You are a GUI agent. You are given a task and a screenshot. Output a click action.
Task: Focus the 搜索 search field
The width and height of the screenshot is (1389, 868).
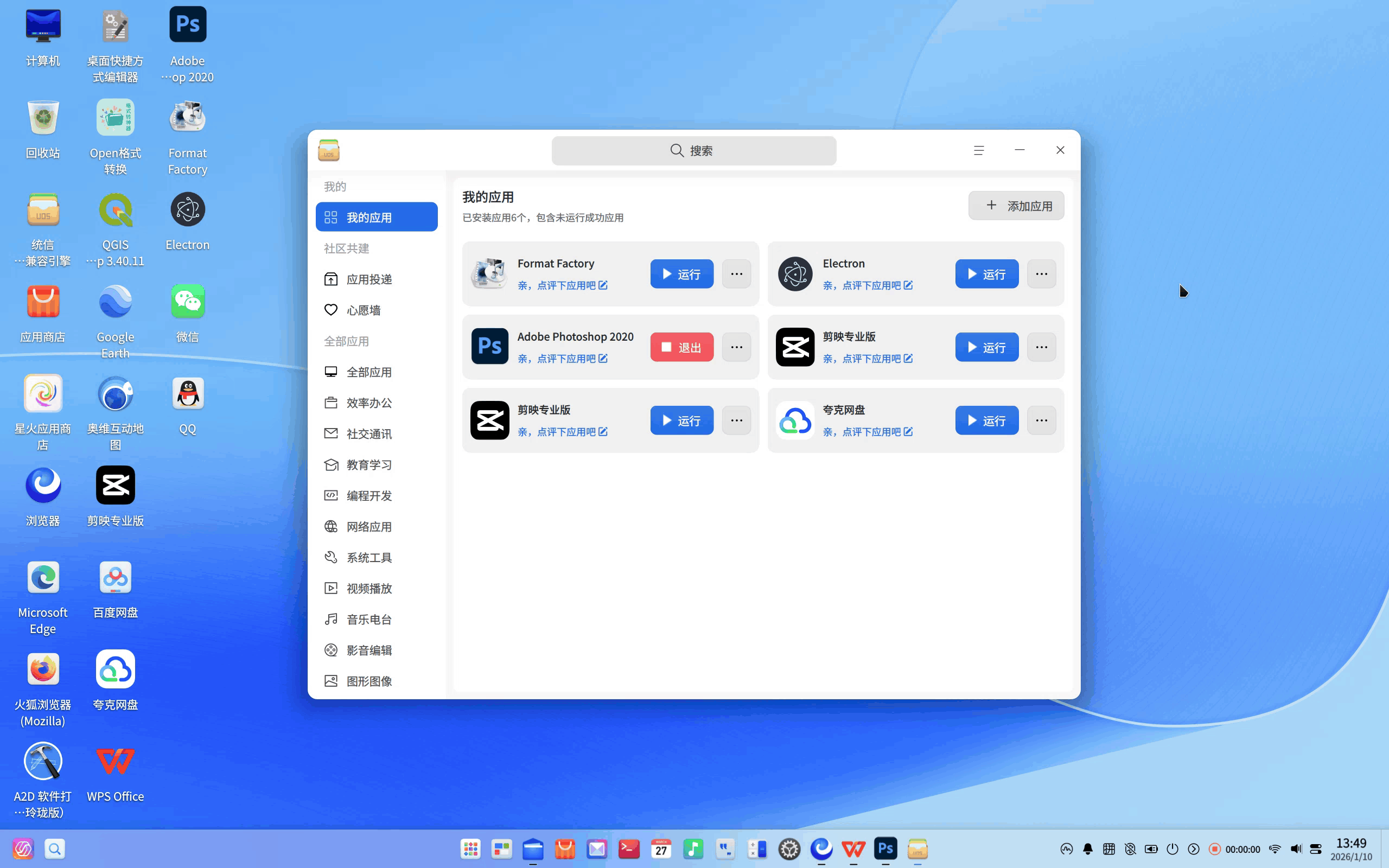tap(693, 150)
